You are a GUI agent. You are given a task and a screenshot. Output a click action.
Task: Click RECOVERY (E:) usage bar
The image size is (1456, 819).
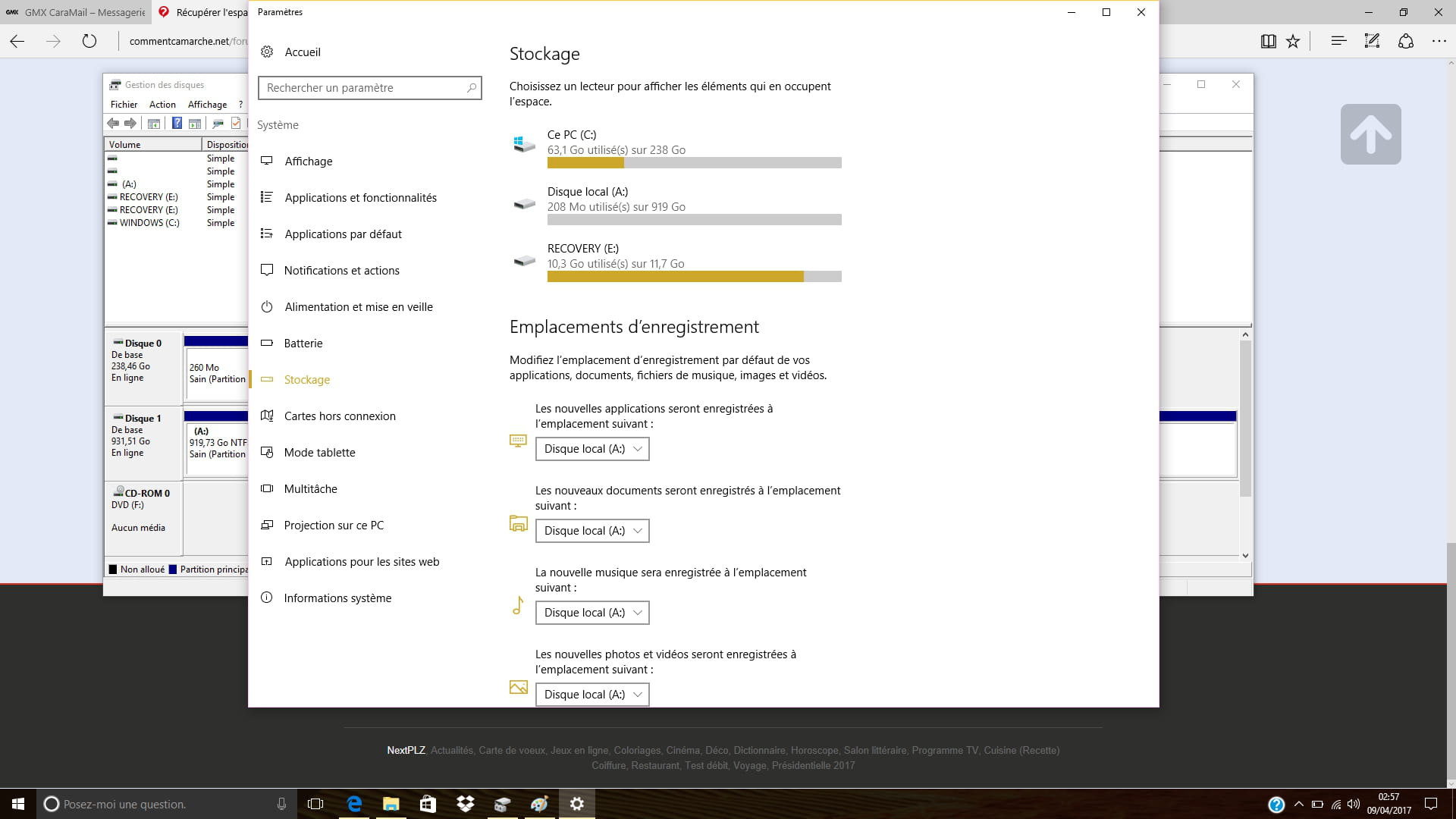694,277
